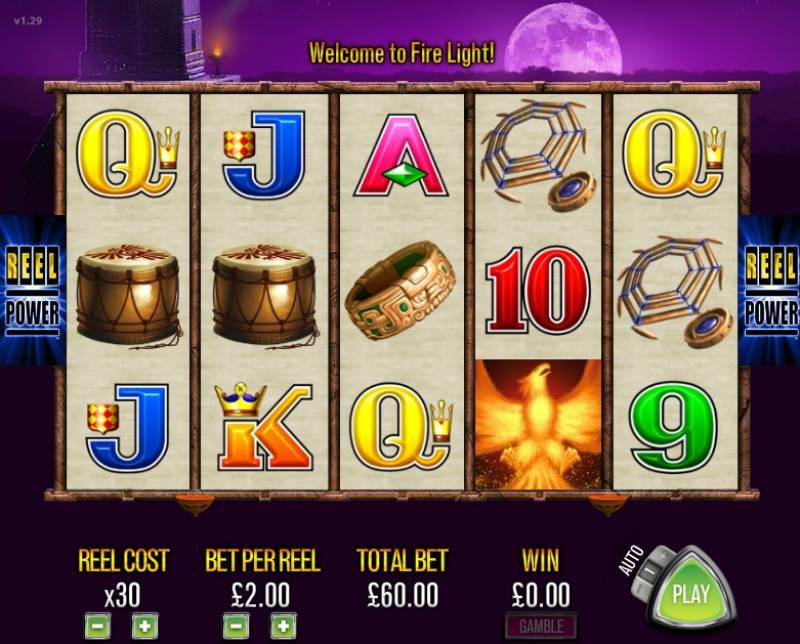Image resolution: width=800 pixels, height=644 pixels.
Task: Click the orange K crown symbol
Action: [x=264, y=426]
